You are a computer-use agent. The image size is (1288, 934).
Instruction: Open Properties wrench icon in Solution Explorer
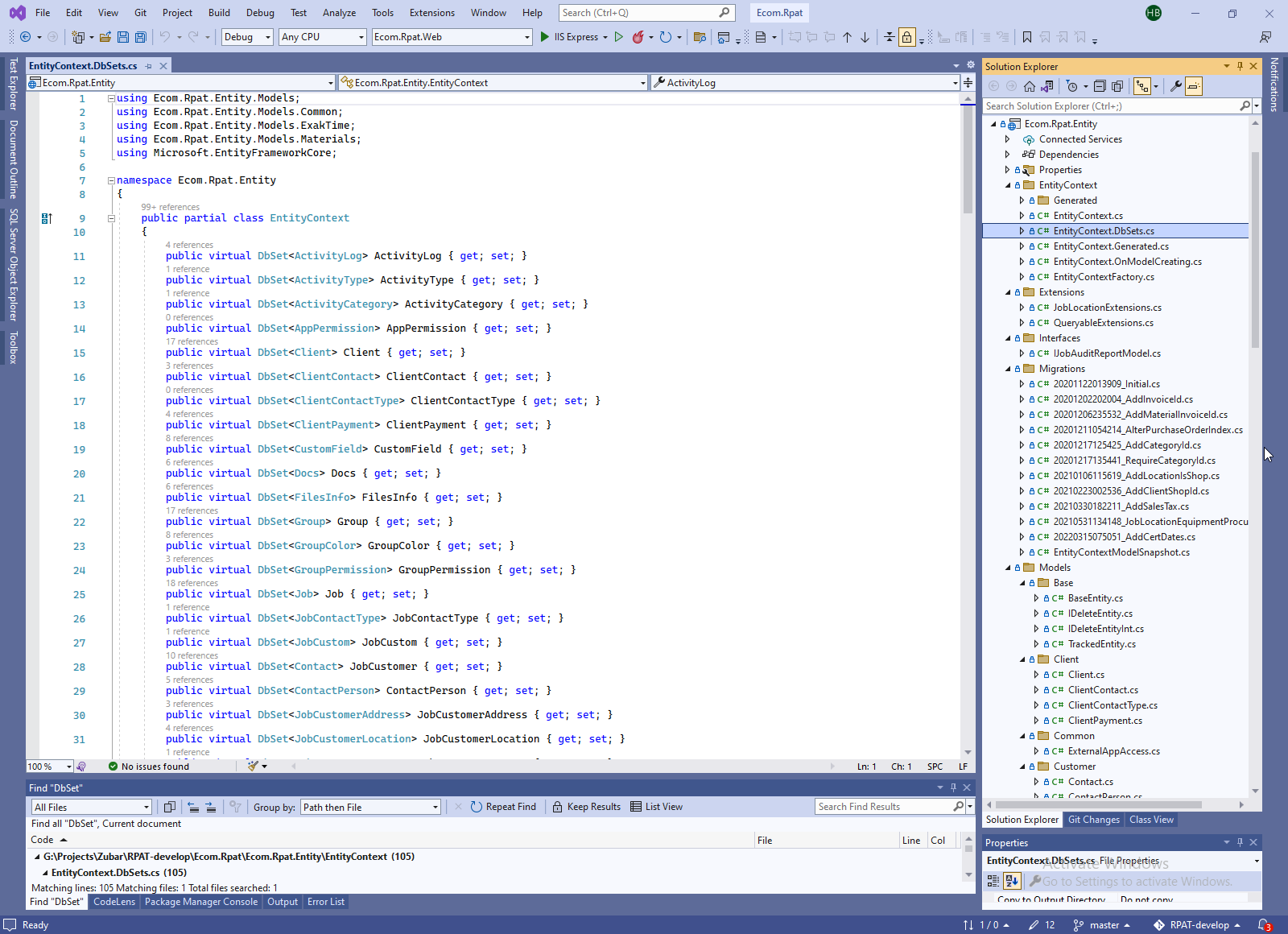click(1176, 86)
